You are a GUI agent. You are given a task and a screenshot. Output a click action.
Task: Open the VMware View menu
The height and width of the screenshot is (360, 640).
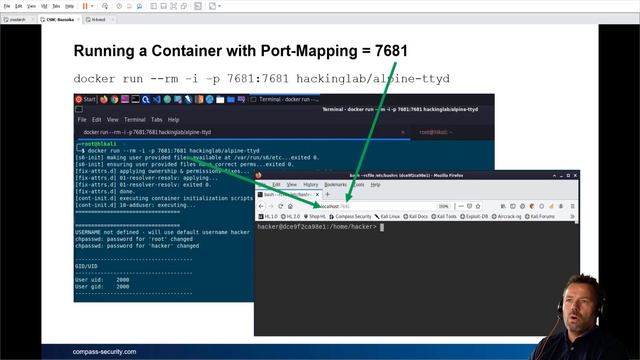coord(31,6)
